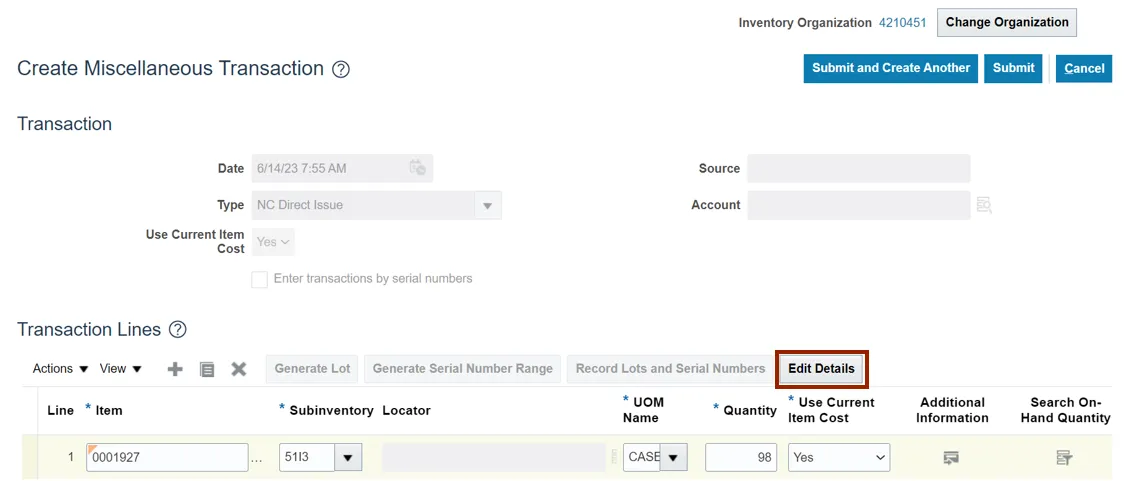
Task: Delete the selected transaction line
Action: tap(239, 369)
